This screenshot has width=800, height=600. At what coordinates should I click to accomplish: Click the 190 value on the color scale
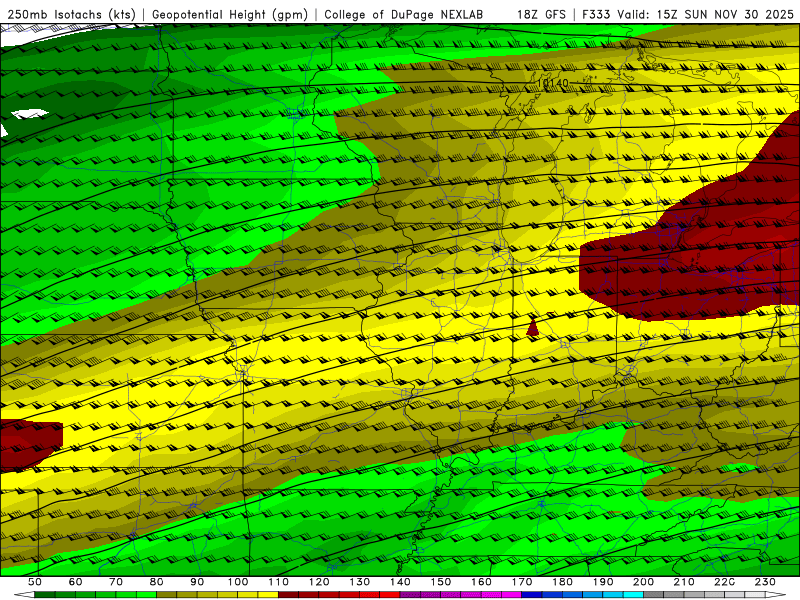tap(603, 582)
